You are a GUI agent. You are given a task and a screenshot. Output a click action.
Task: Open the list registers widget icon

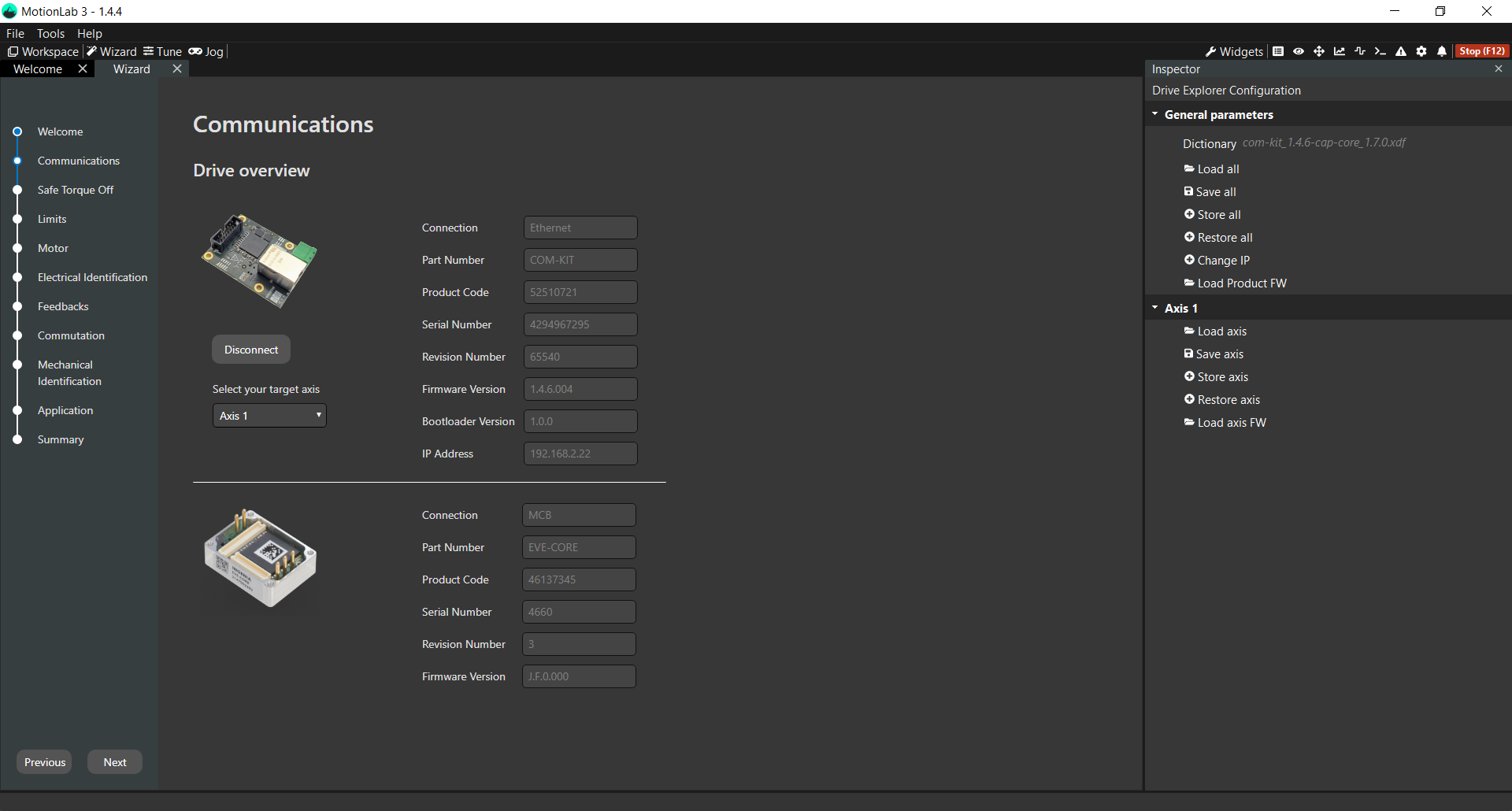point(1278,51)
